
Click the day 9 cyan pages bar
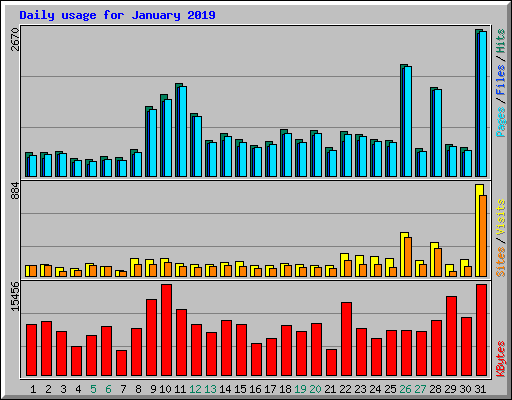[x=153, y=143]
